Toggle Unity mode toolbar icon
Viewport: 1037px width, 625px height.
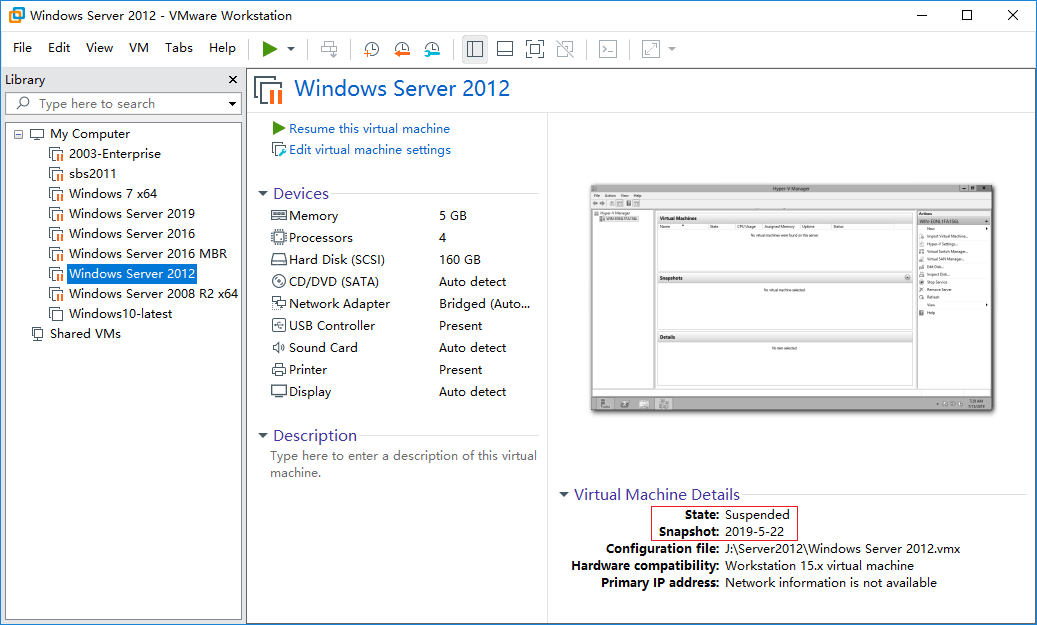tap(565, 48)
